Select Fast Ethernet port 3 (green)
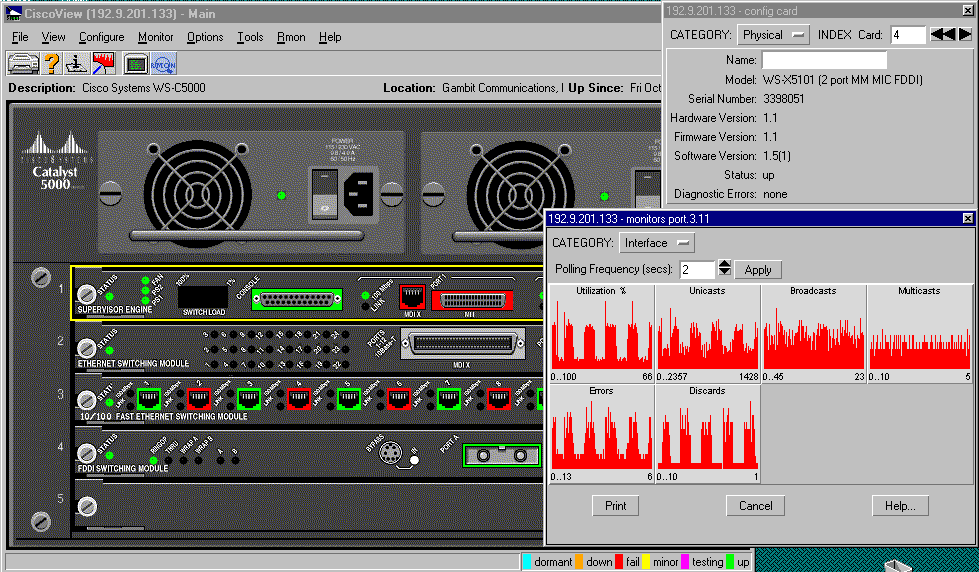Screen dimensions: 979x572 tap(248, 398)
